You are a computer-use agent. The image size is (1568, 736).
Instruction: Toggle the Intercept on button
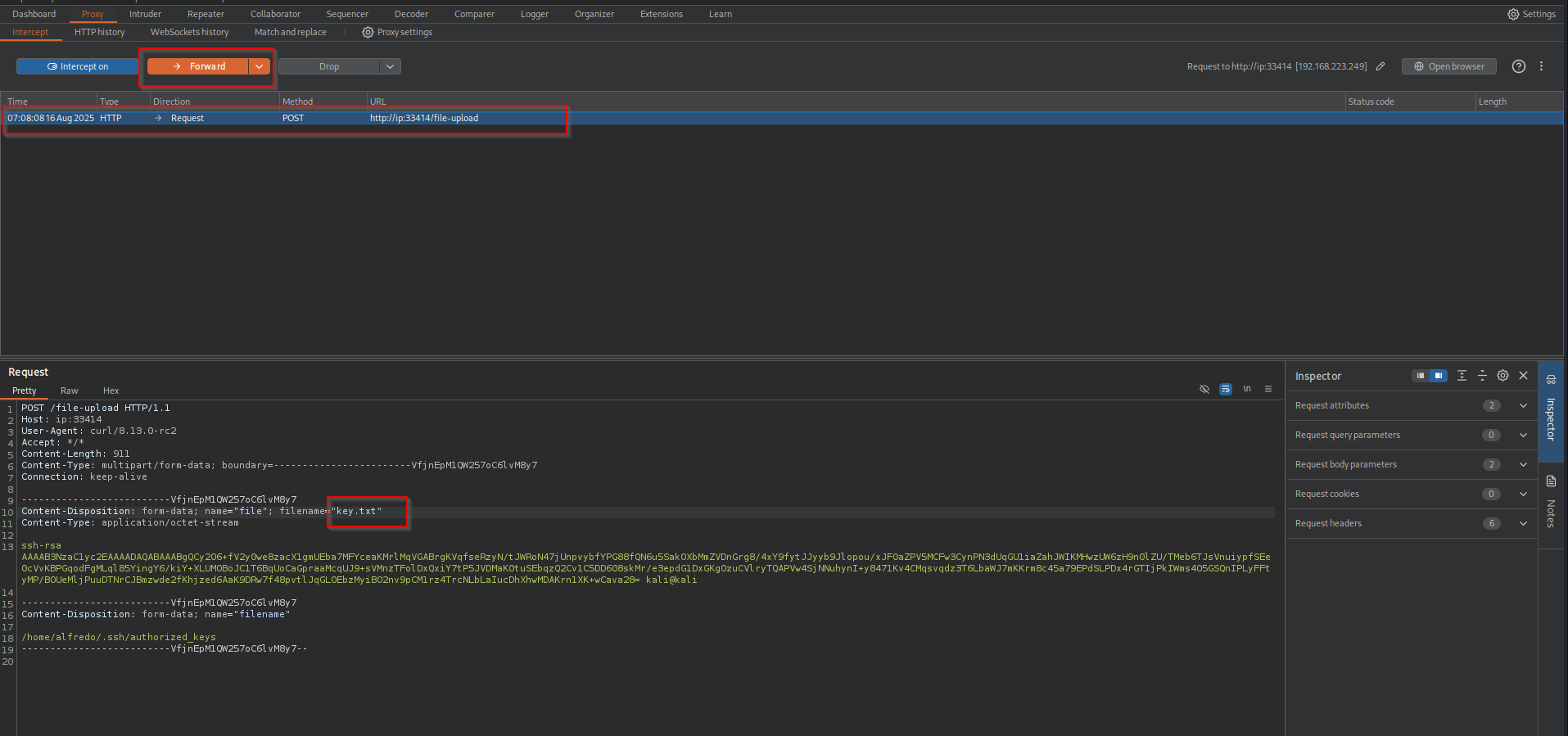pyautogui.click(x=78, y=66)
